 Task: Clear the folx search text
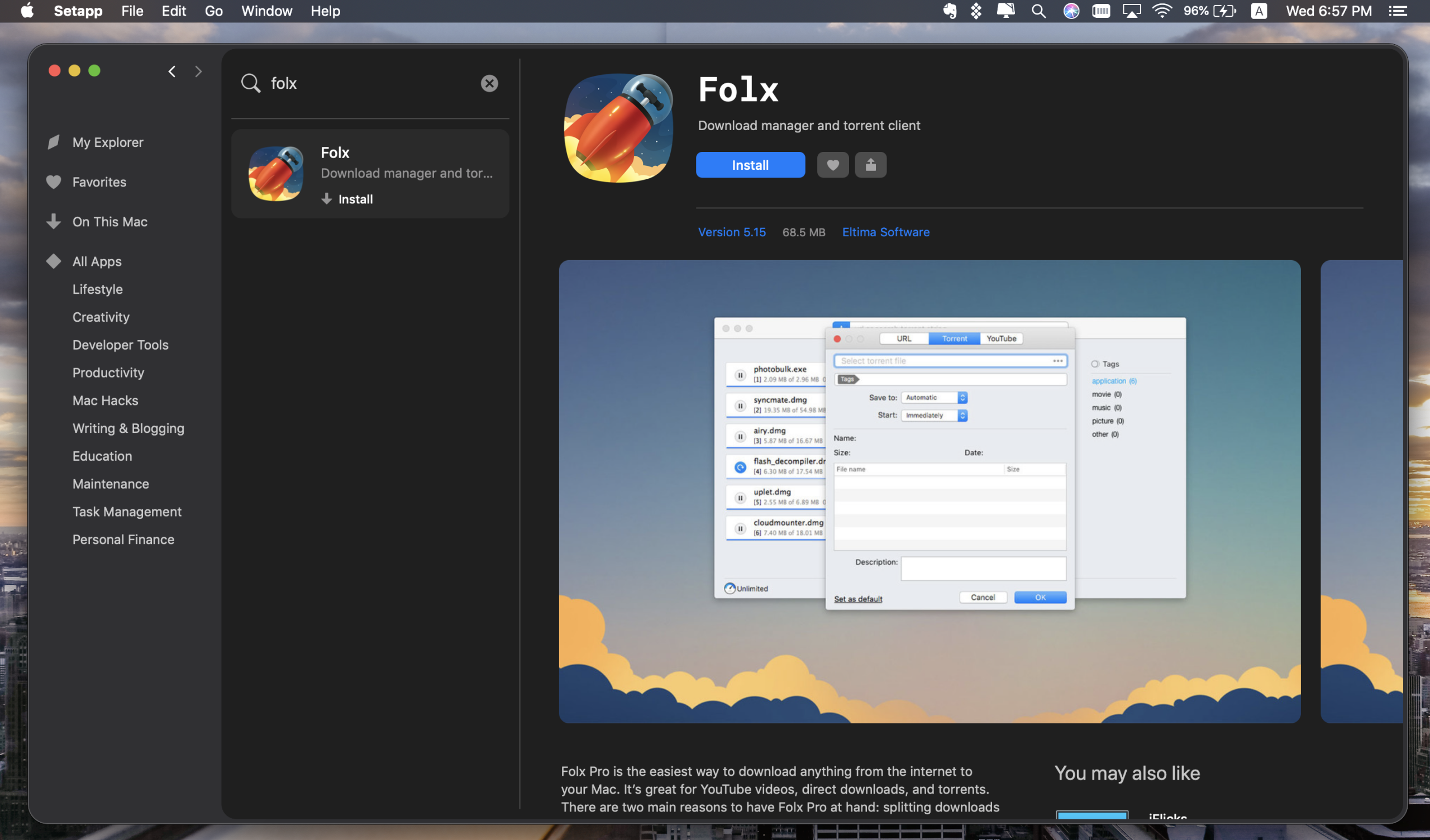pos(489,83)
